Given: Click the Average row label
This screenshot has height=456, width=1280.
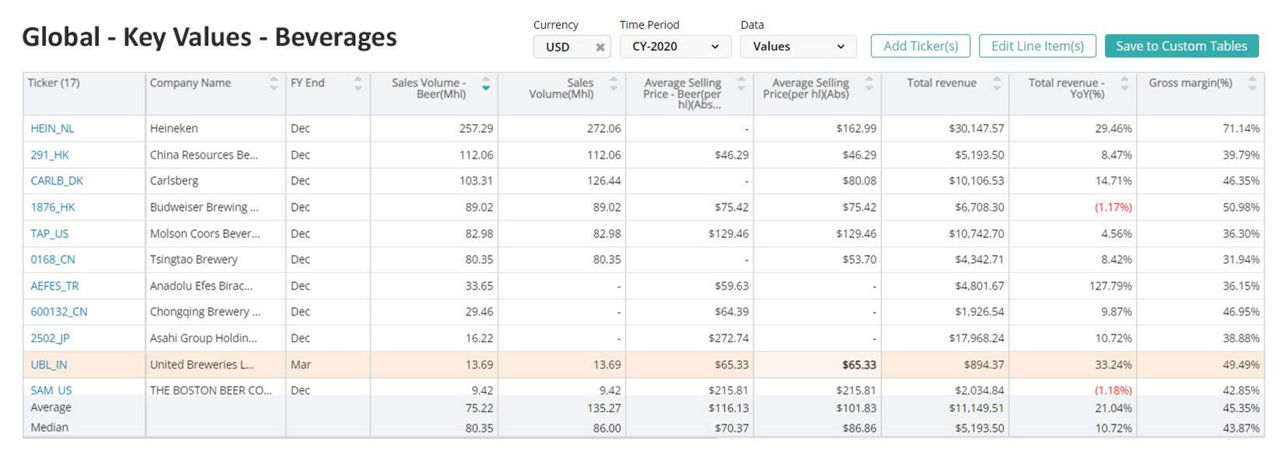Looking at the screenshot, I should [x=51, y=408].
